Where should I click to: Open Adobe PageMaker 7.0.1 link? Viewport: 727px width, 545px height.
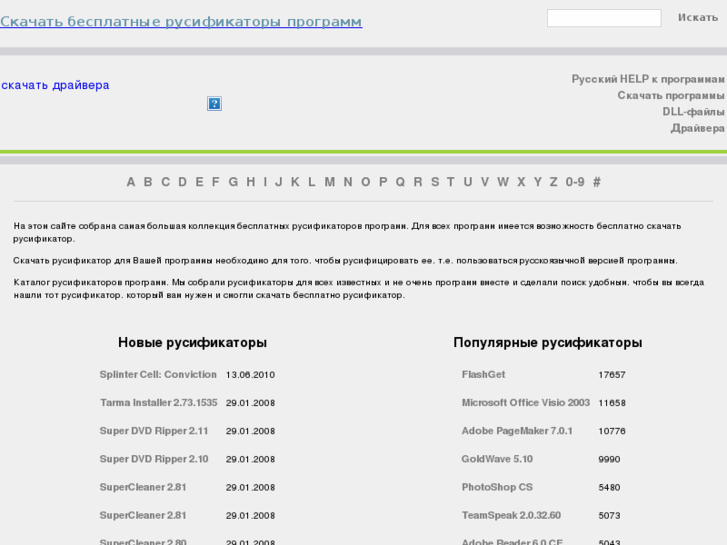517,431
